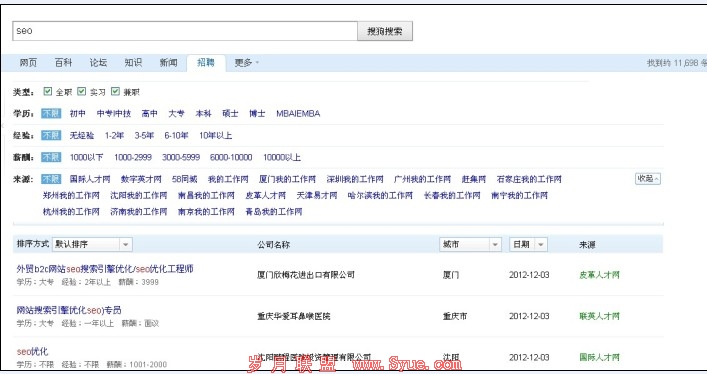
Task: Click the seo search input field
Action: click(185, 31)
